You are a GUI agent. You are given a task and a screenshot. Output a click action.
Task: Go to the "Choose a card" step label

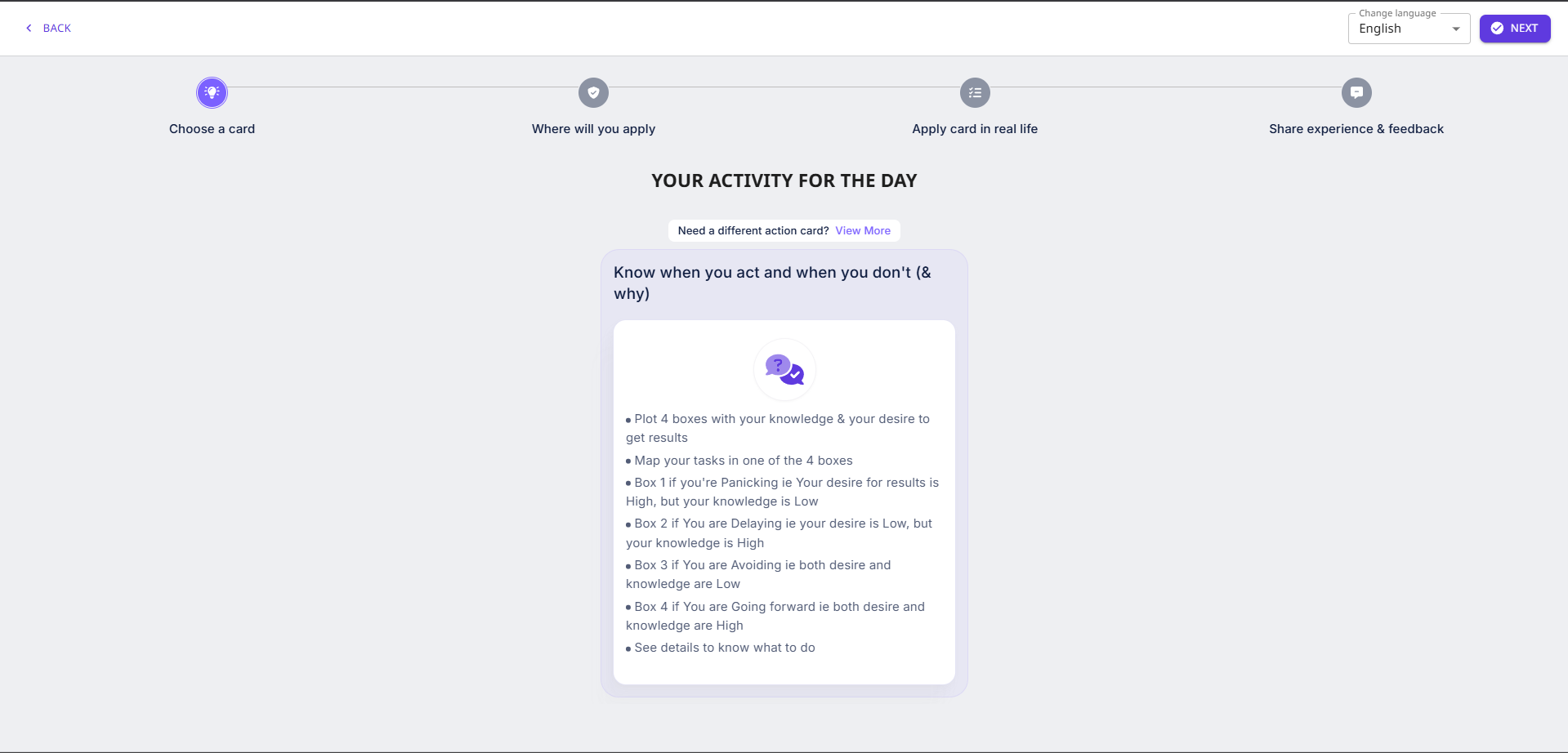[x=212, y=129]
